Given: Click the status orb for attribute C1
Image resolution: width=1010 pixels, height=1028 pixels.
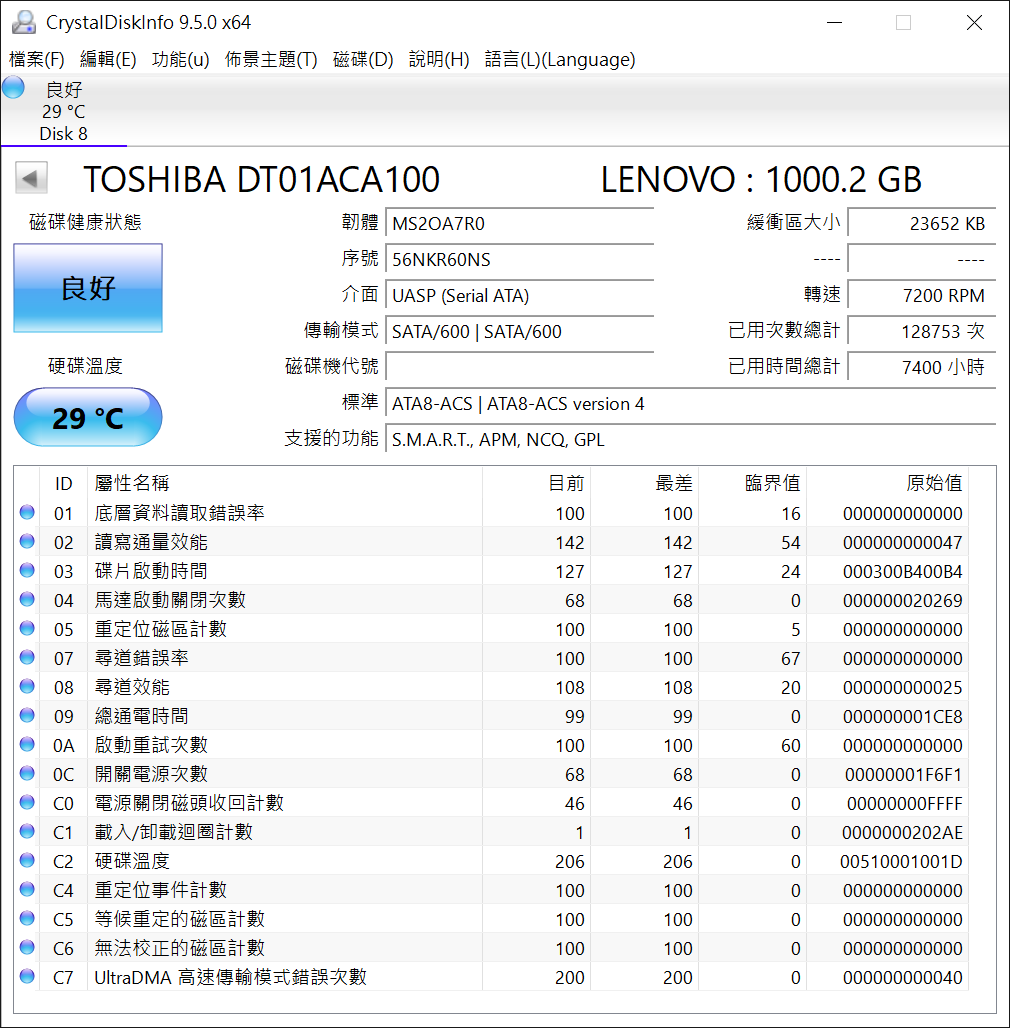Looking at the screenshot, I should (27, 831).
